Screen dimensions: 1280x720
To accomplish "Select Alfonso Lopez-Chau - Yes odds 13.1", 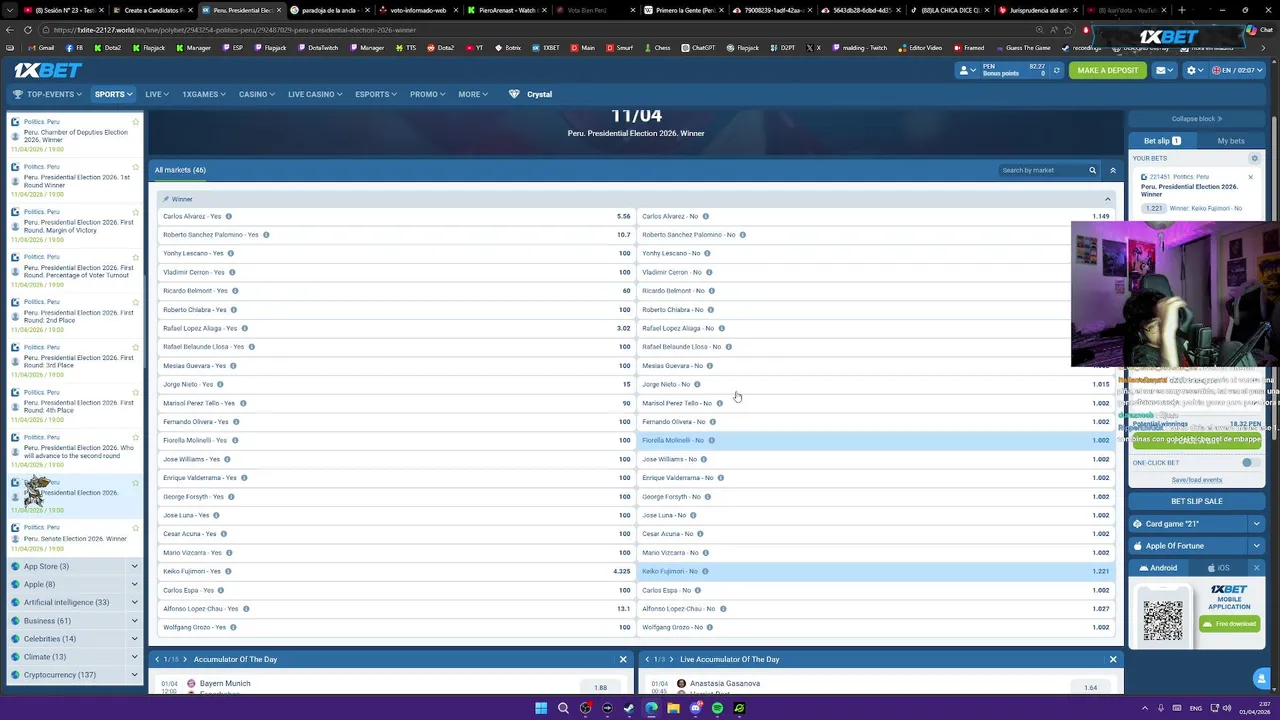I will 396,608.
